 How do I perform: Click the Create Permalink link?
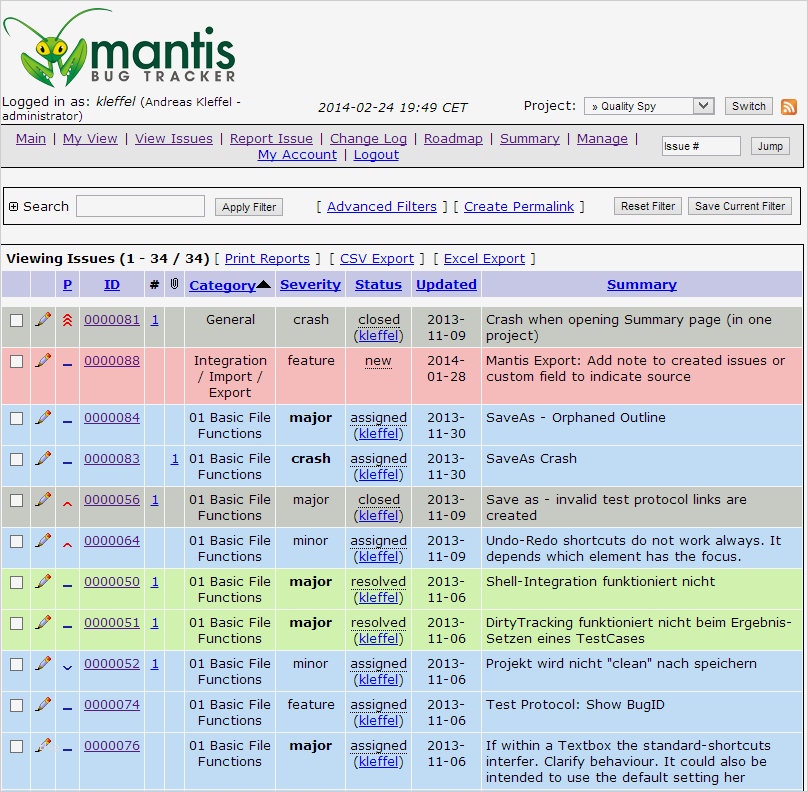pyautogui.click(x=519, y=207)
